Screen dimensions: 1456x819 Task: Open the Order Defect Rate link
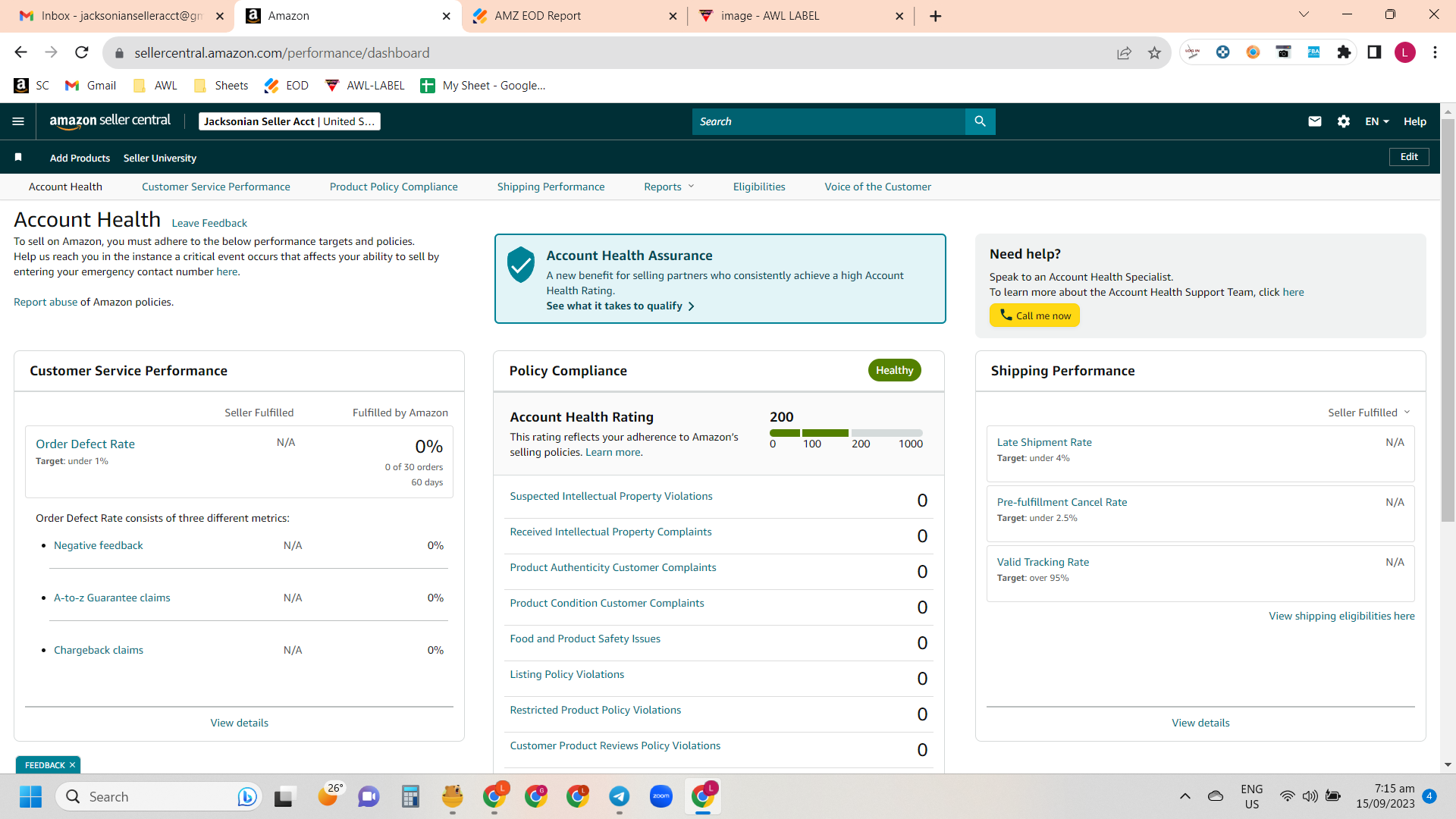coord(85,444)
